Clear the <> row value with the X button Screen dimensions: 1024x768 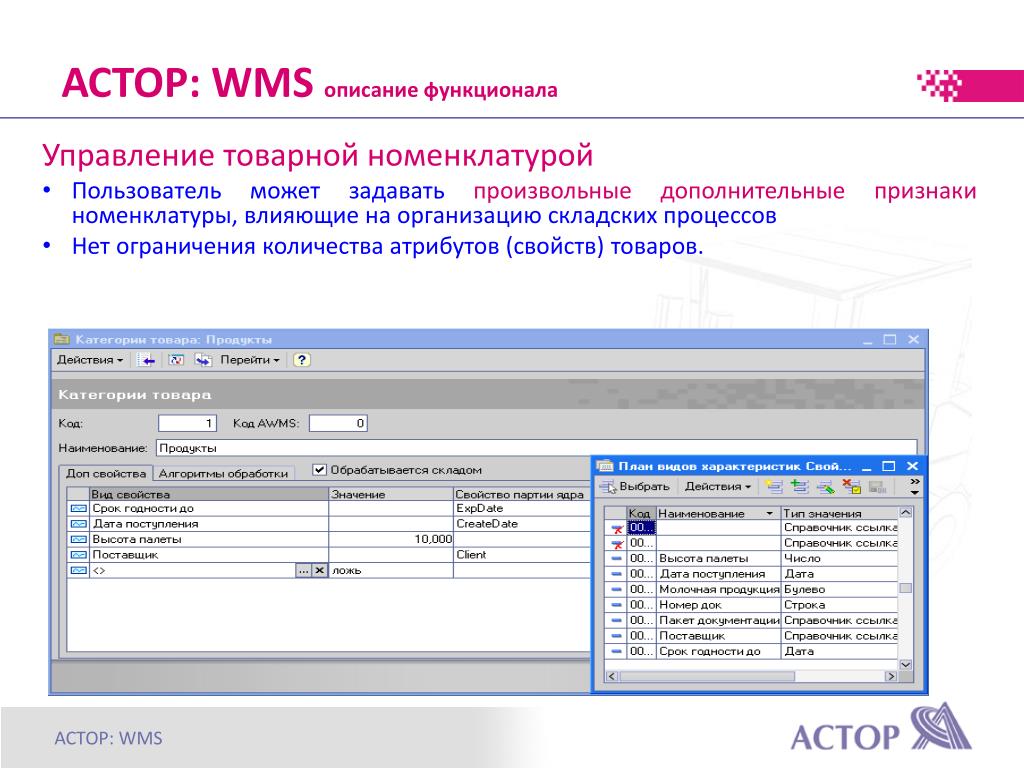[x=319, y=571]
